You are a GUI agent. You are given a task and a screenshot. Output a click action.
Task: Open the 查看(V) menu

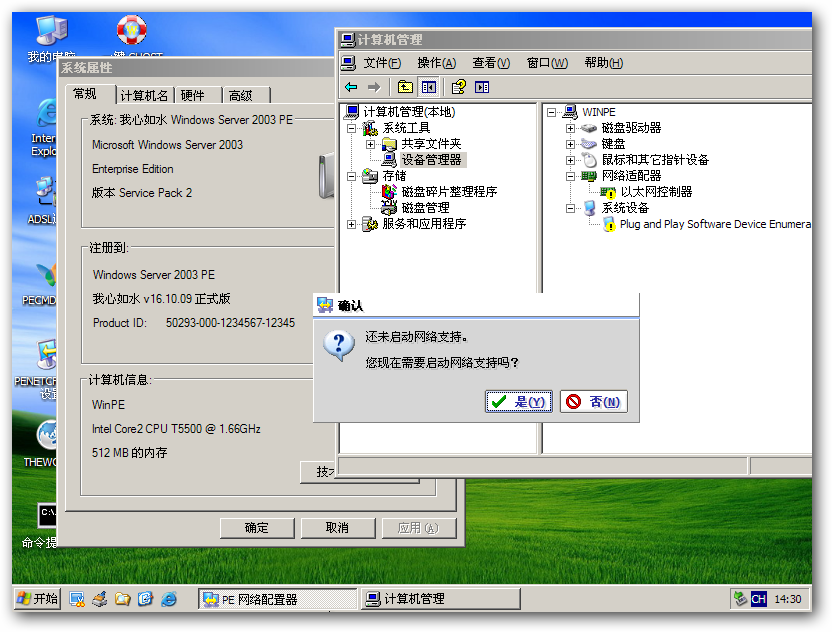(x=491, y=63)
